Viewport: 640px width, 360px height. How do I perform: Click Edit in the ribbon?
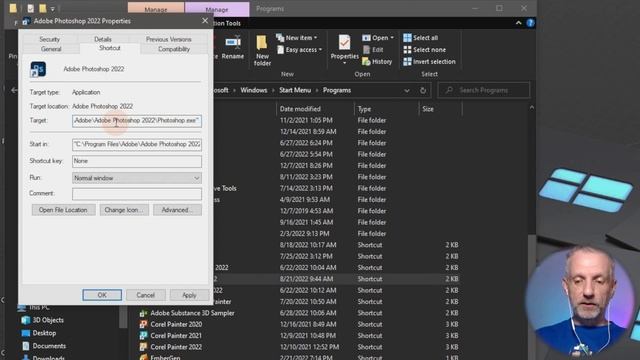pyautogui.click(x=373, y=50)
